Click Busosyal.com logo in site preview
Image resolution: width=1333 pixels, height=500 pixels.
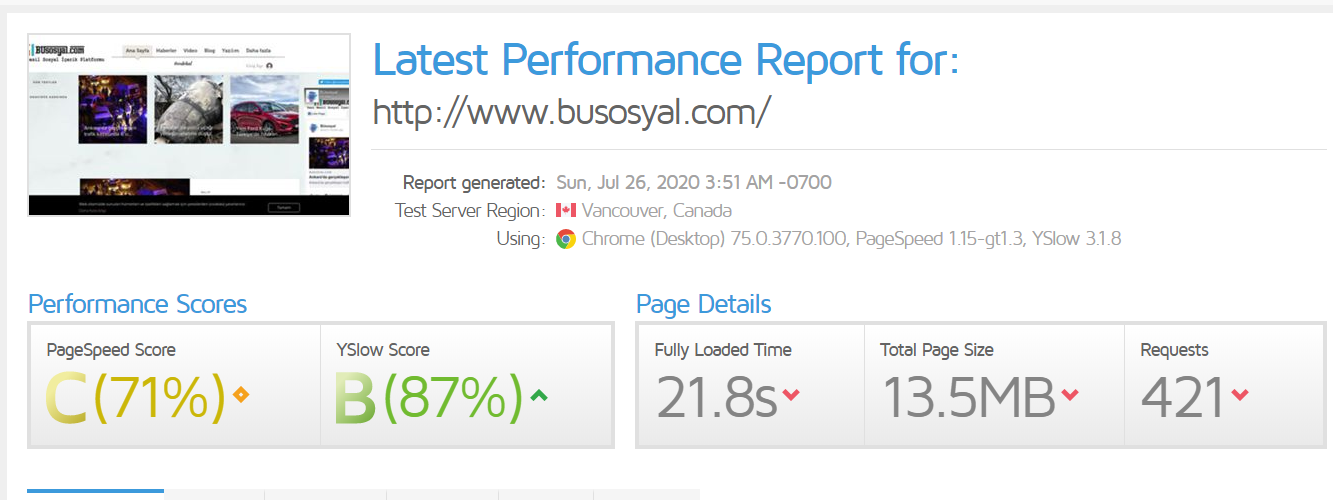click(58, 49)
